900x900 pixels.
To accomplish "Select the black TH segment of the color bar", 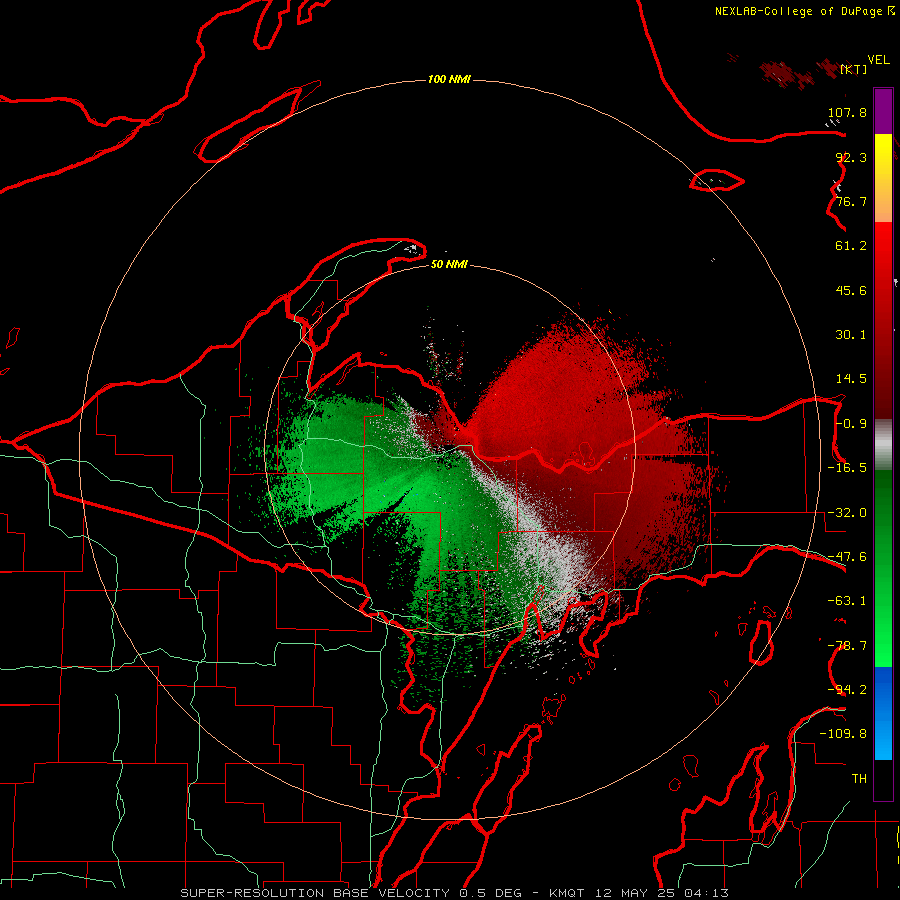I will click(883, 779).
